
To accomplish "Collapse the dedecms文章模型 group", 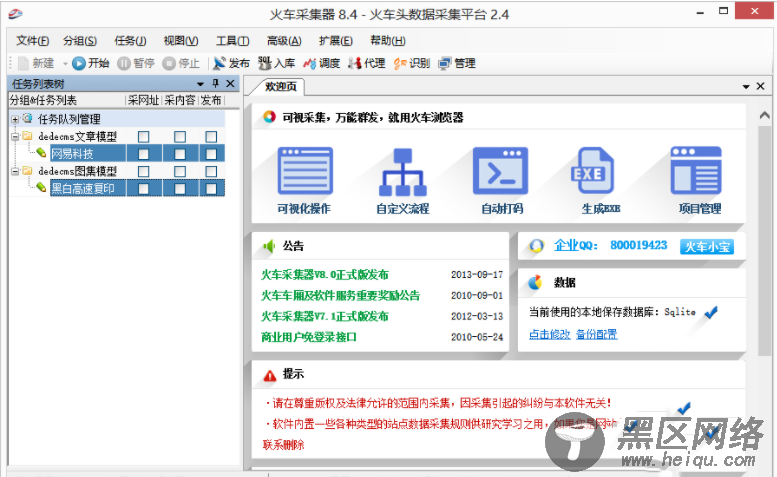I will point(15,136).
